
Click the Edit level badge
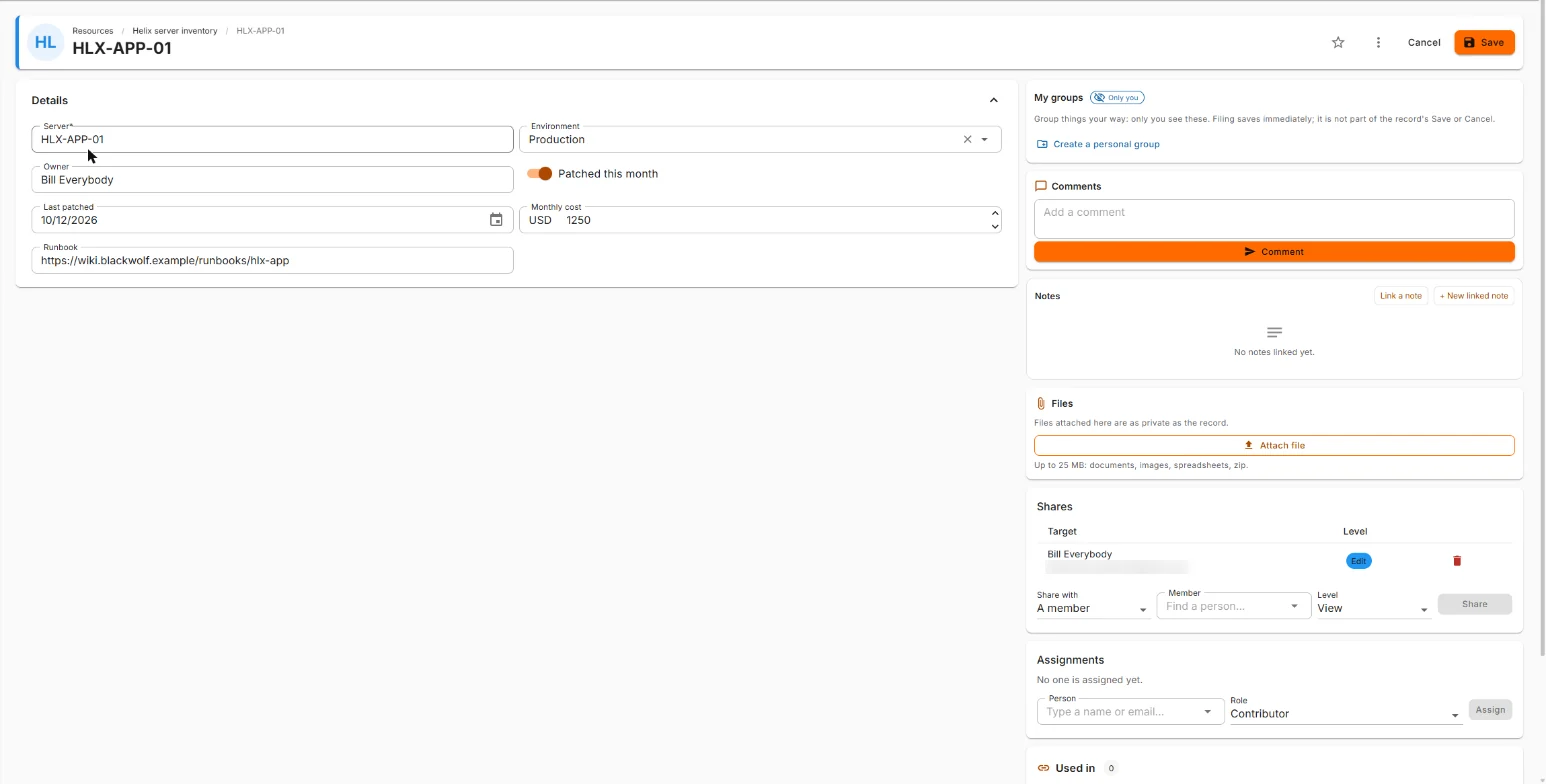pos(1358,561)
